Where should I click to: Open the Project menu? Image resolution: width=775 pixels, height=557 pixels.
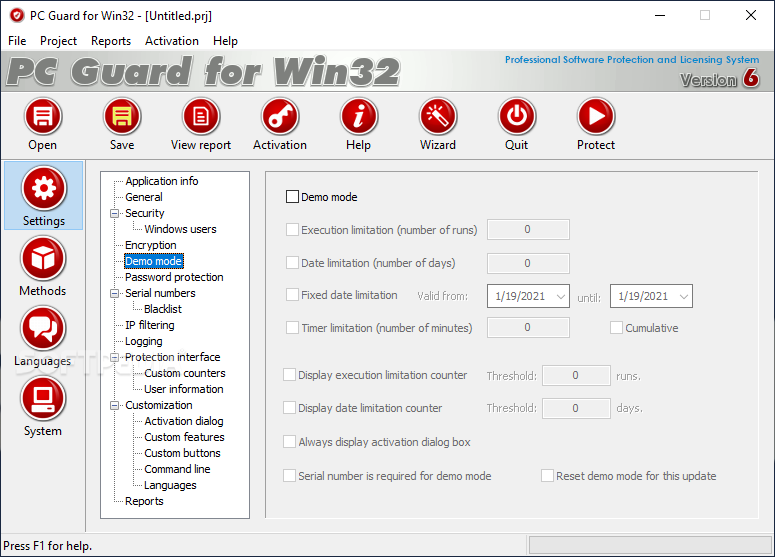[58, 41]
